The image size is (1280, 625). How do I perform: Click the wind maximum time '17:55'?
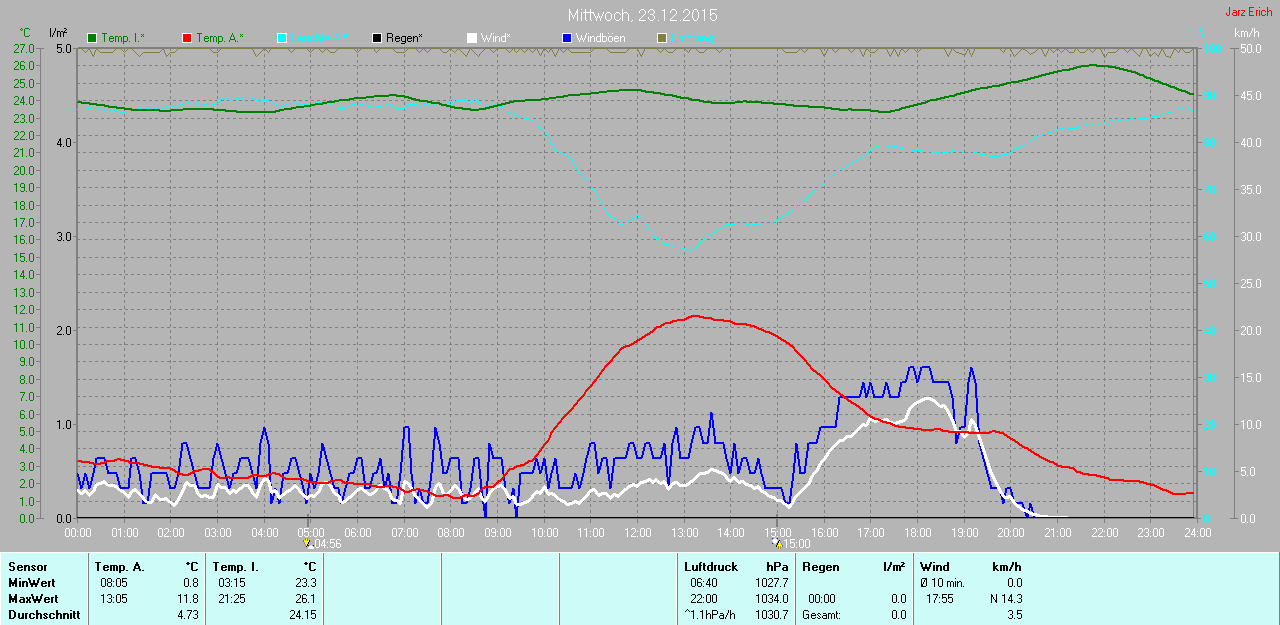tap(940, 599)
